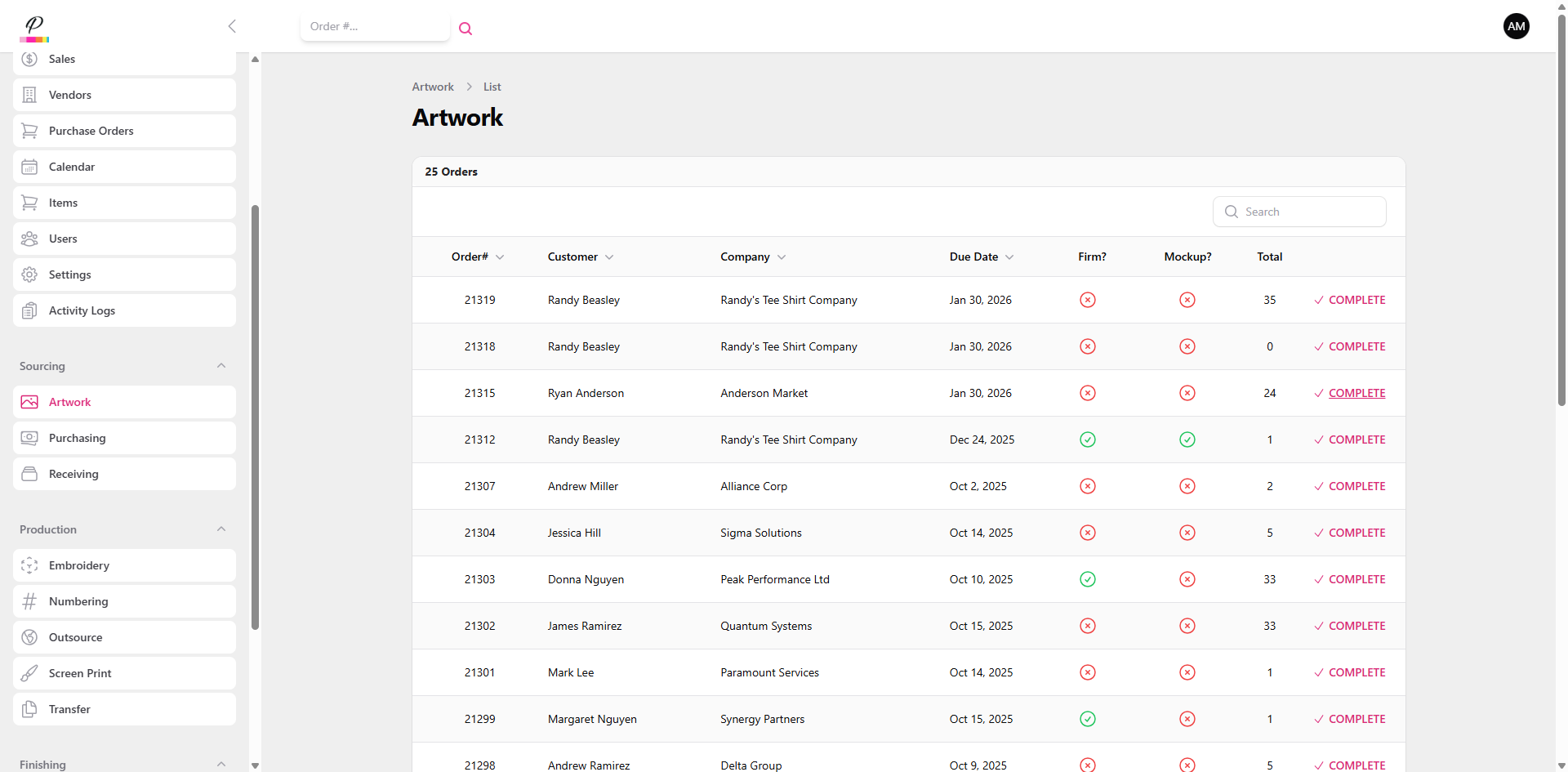1568x772 pixels.
Task: Mark order 21315 as COMPLETE
Action: 1356,393
